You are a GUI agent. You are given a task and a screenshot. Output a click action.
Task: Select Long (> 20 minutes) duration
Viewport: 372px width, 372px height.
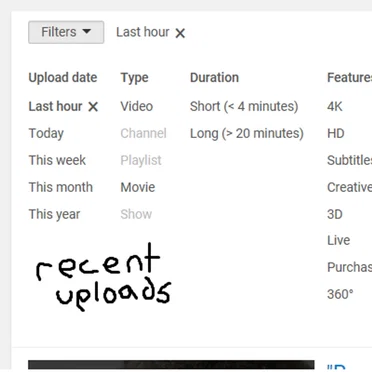(247, 133)
